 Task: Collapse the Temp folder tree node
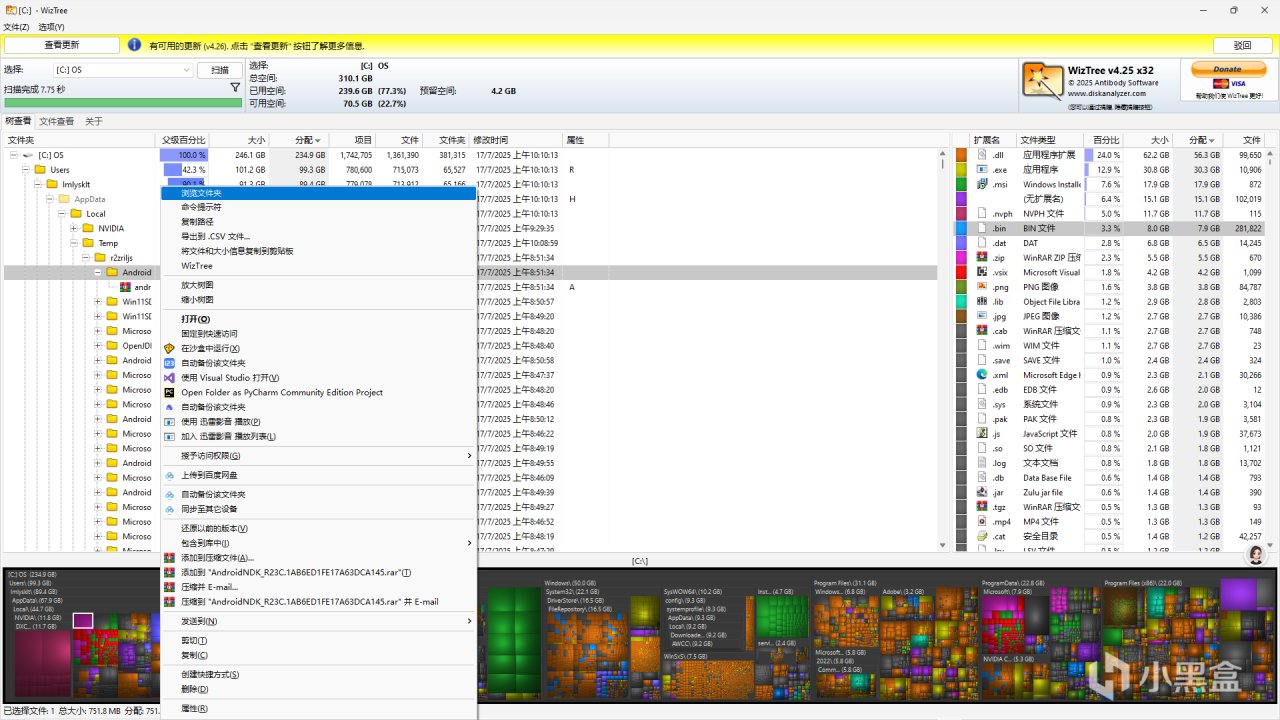[x=74, y=243]
